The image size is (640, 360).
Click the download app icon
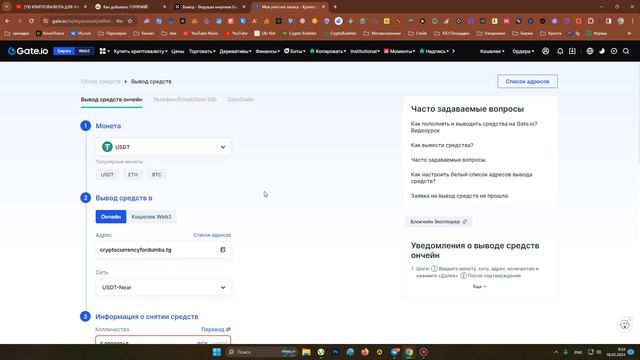[x=572, y=51]
